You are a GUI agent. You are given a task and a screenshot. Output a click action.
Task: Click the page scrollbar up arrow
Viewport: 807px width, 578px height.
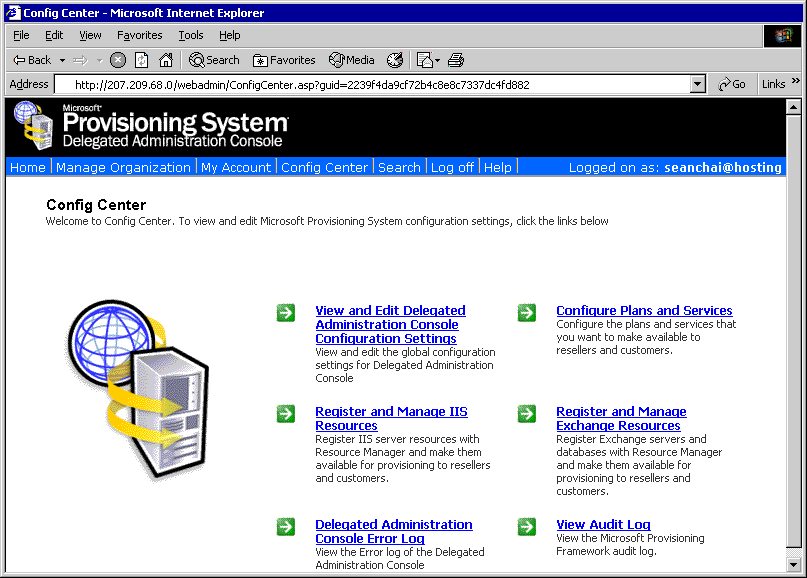tap(794, 107)
